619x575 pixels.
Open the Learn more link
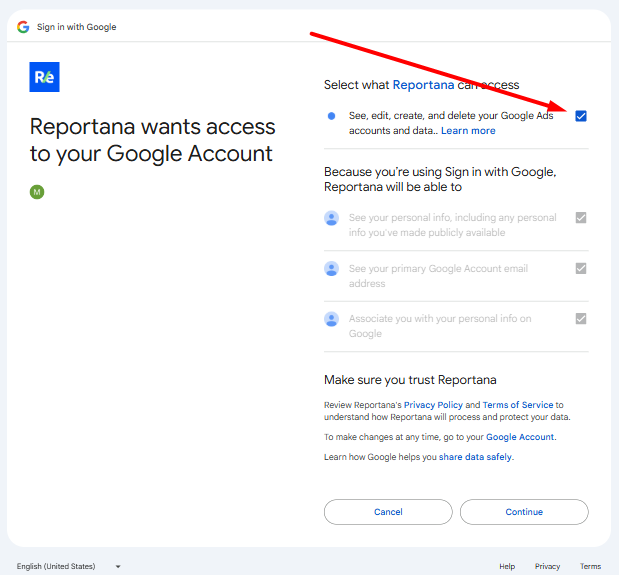click(x=468, y=131)
